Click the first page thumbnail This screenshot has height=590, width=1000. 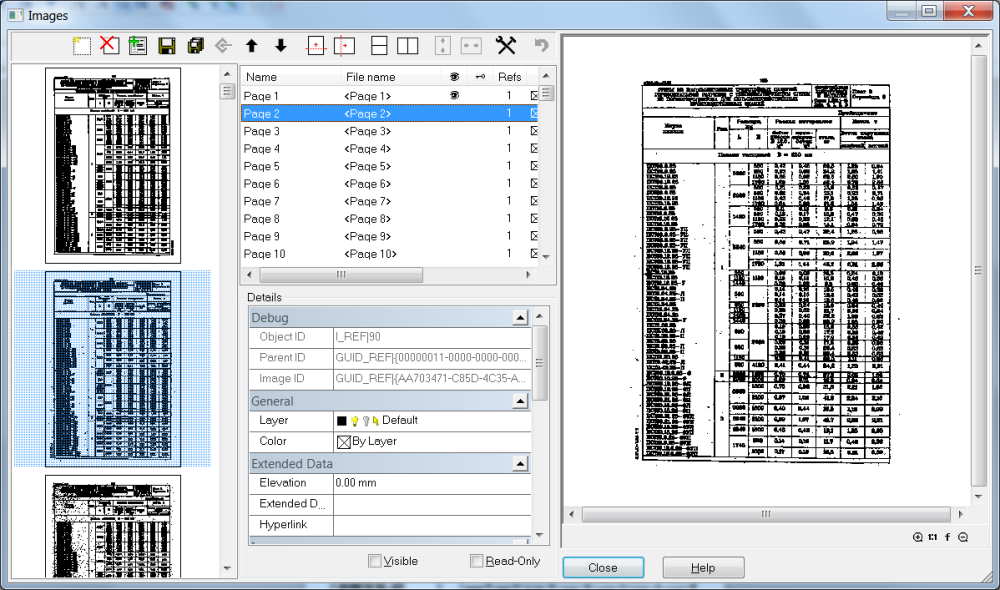[113, 166]
